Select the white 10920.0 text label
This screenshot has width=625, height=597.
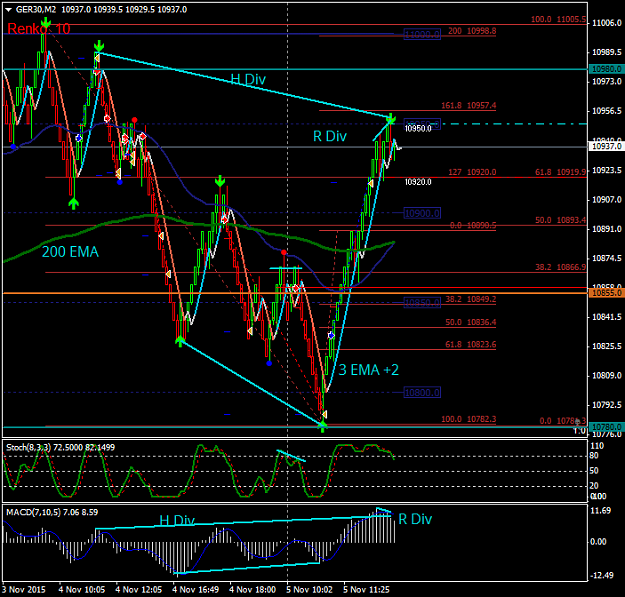pos(418,182)
